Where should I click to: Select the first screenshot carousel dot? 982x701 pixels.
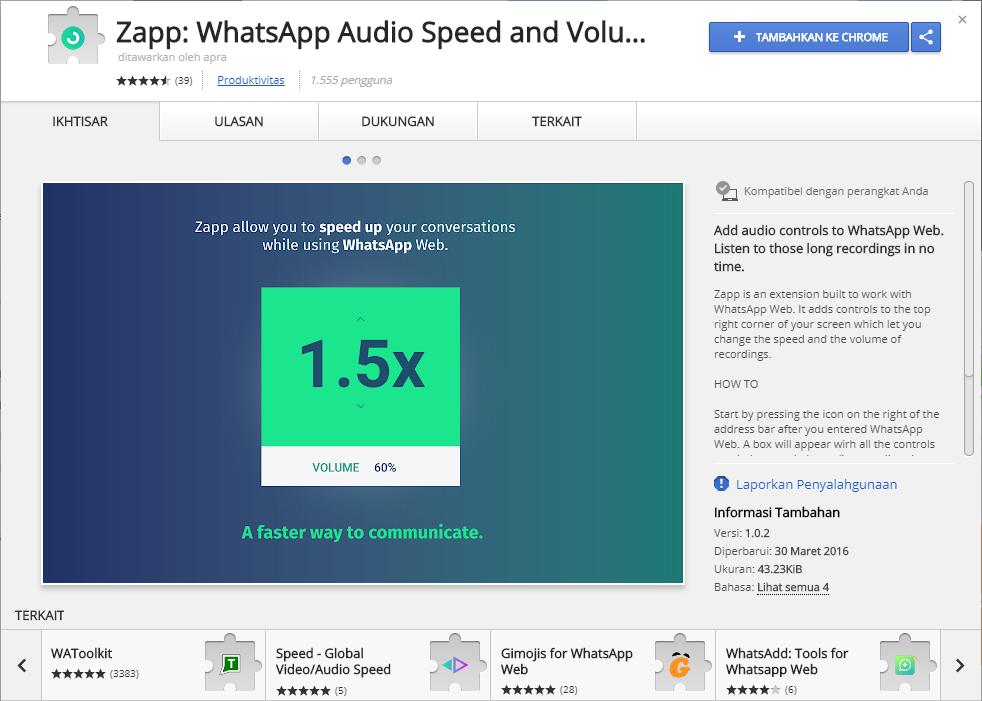347,160
